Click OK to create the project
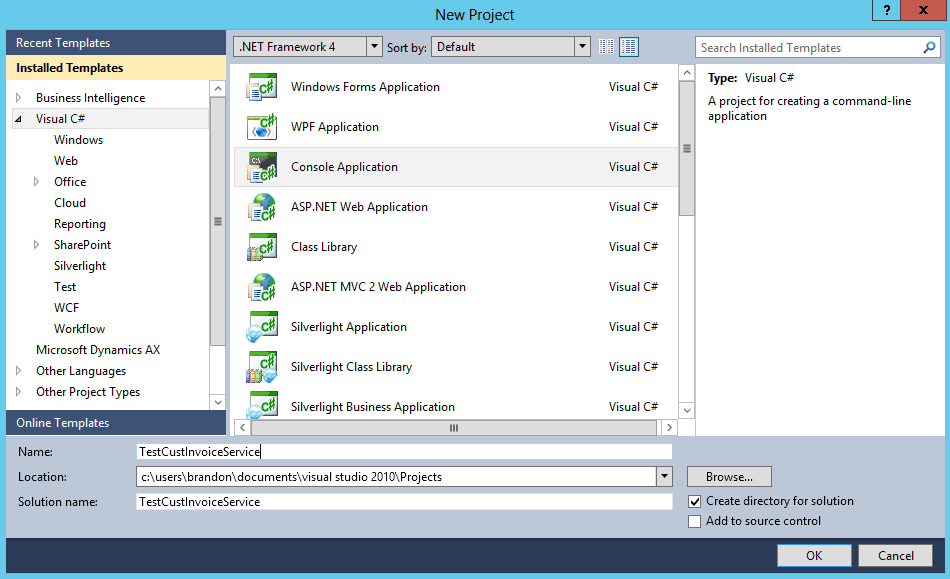 (x=814, y=555)
